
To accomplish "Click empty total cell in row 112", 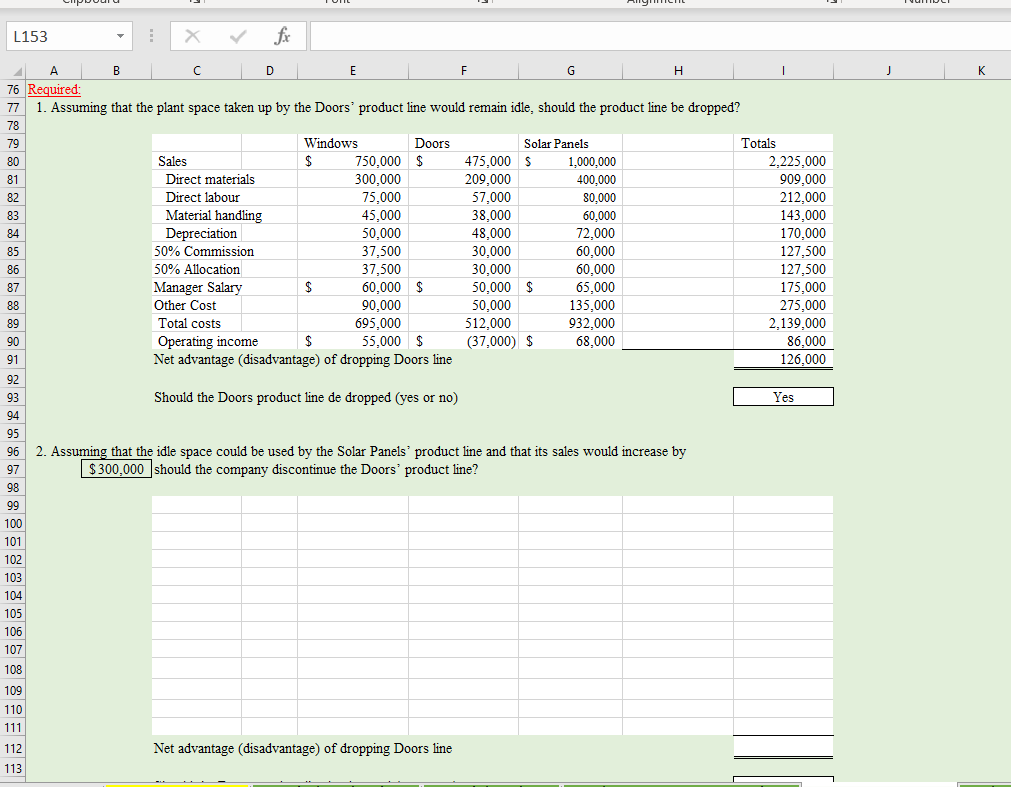I will 783,748.
